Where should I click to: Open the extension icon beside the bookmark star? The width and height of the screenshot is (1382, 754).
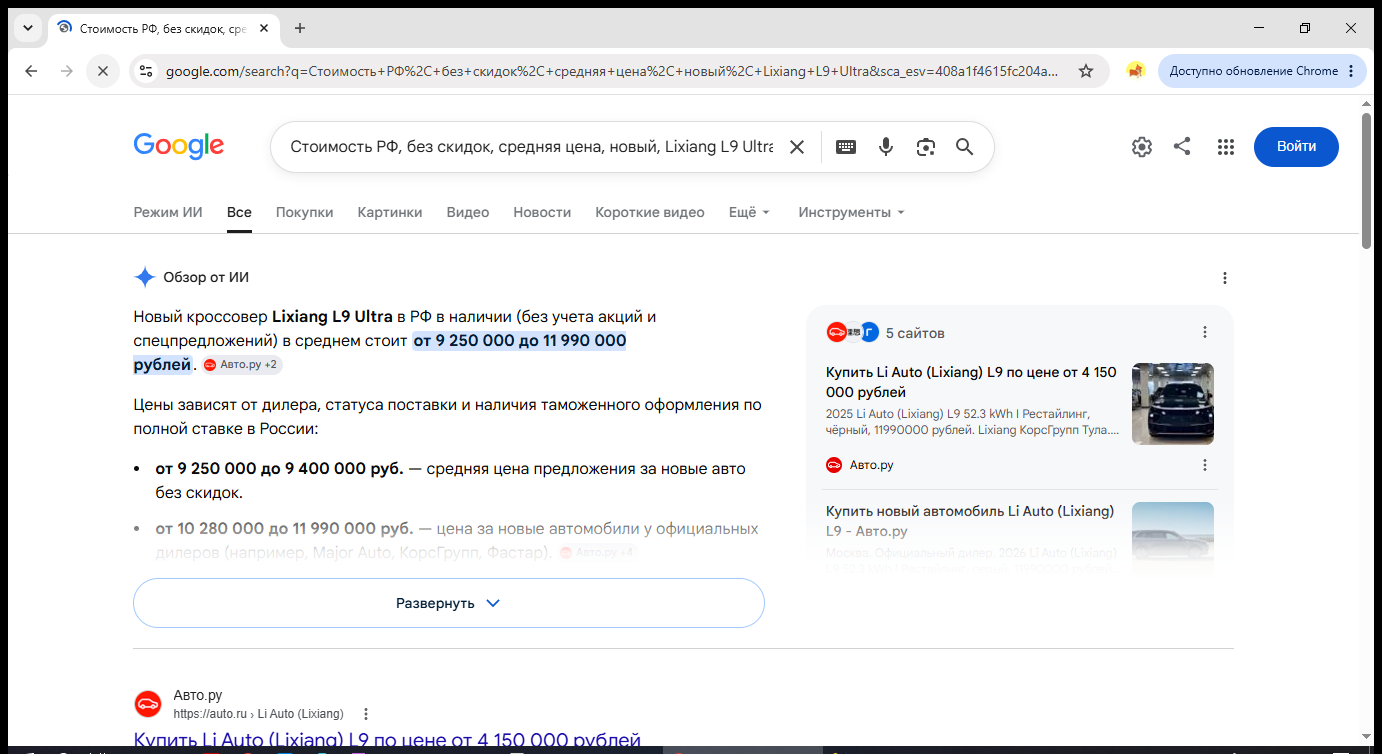pos(1135,71)
